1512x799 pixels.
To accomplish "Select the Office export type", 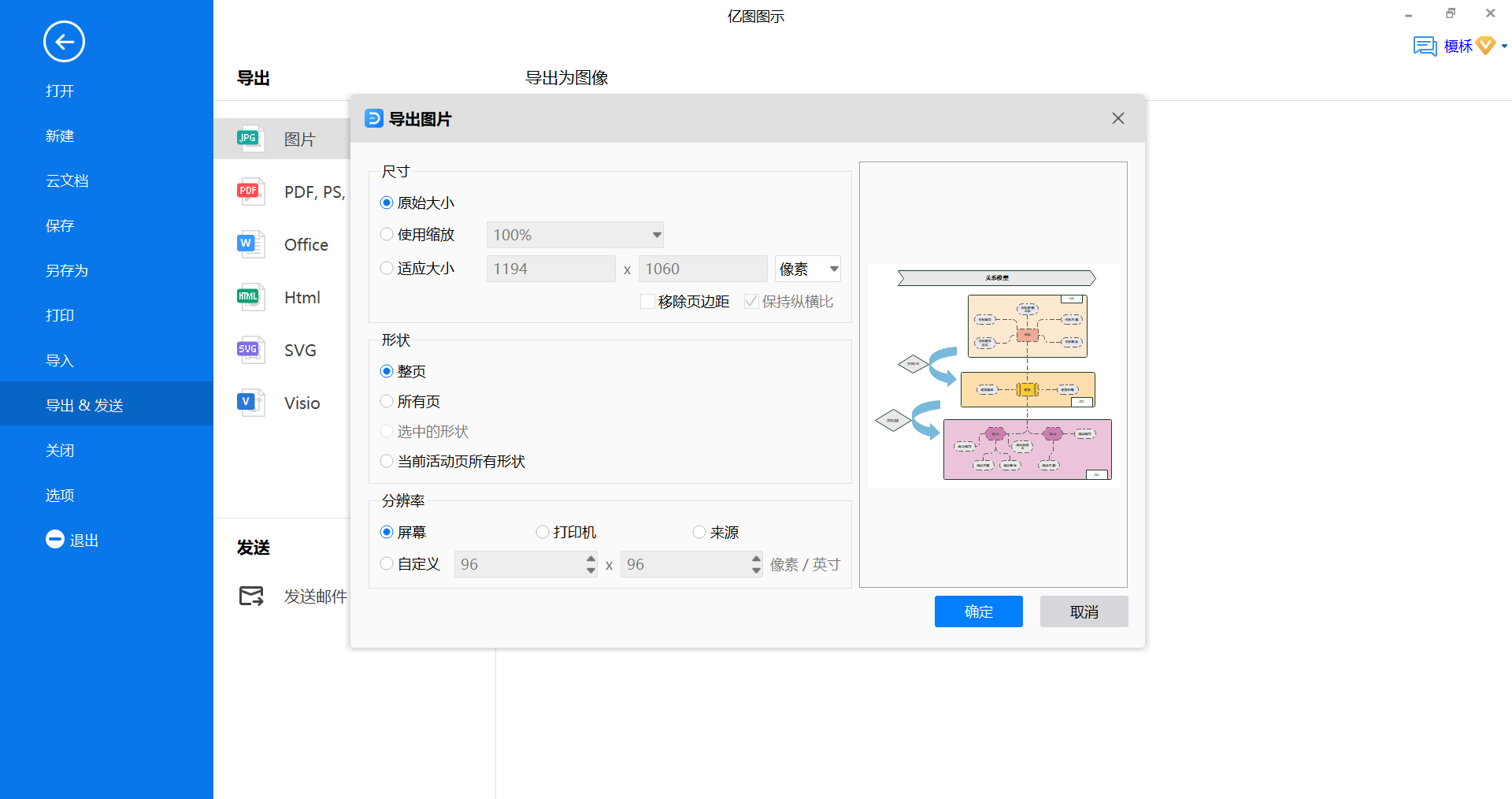I will (x=306, y=245).
